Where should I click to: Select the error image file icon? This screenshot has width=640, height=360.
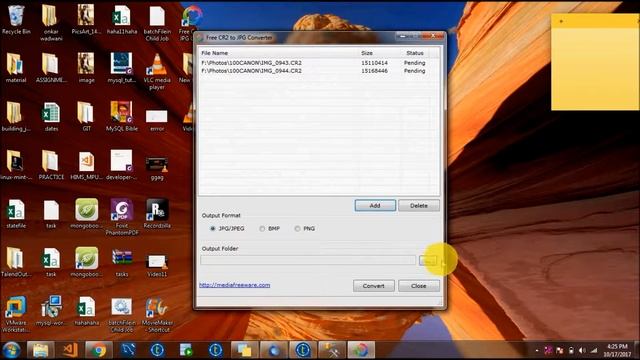157,119
